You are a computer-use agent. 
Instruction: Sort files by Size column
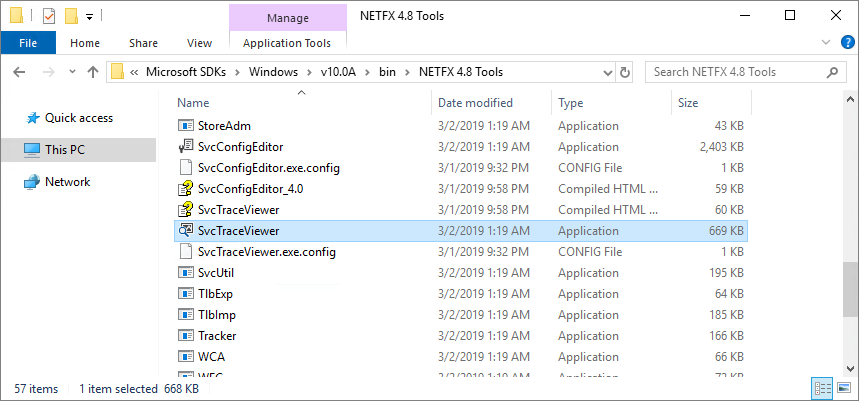tap(688, 102)
